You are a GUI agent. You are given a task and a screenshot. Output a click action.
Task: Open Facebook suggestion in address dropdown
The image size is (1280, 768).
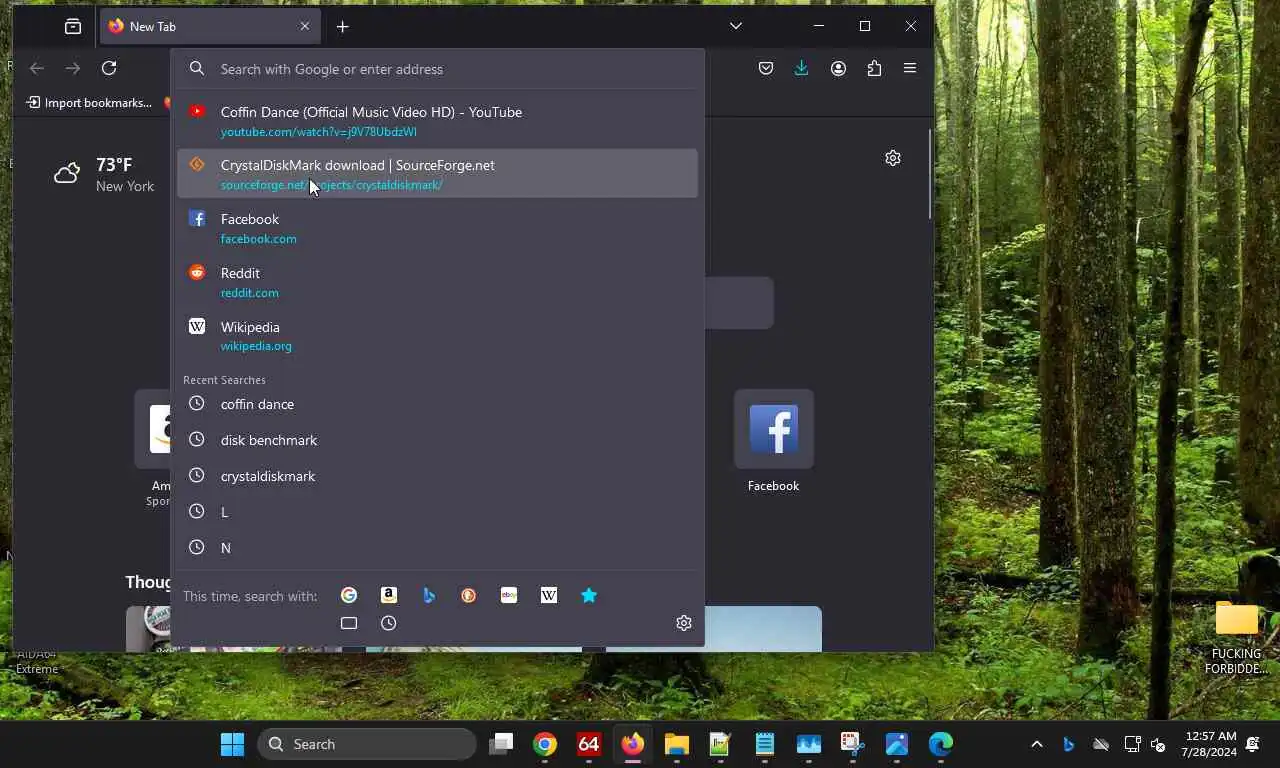[x=437, y=228]
